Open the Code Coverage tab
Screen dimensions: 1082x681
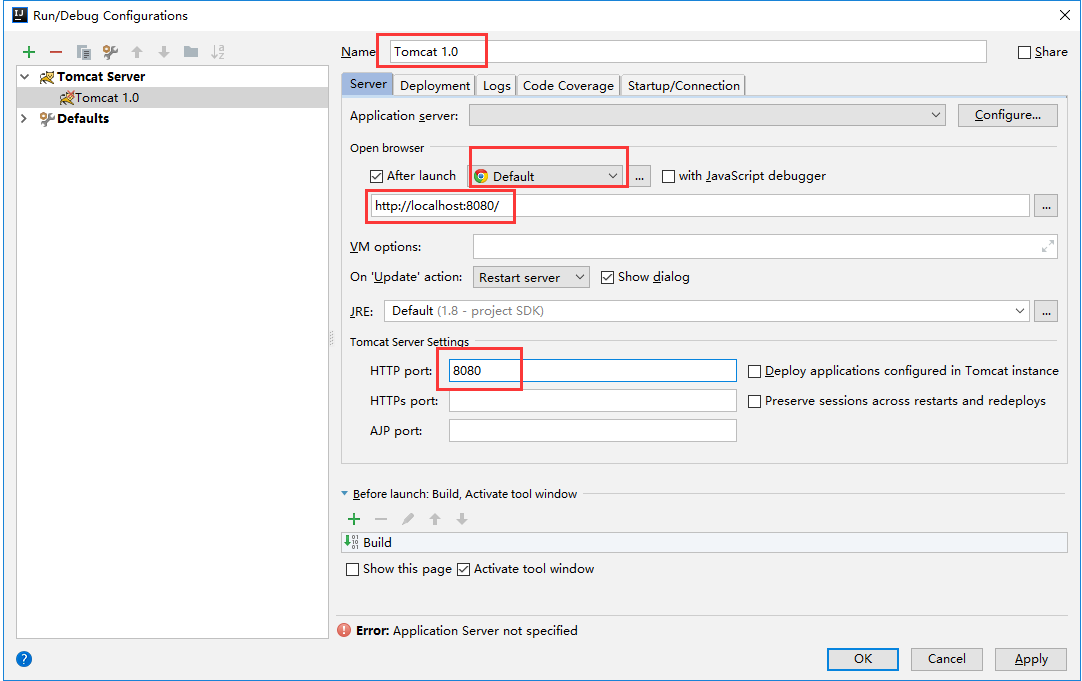pyautogui.click(x=568, y=86)
